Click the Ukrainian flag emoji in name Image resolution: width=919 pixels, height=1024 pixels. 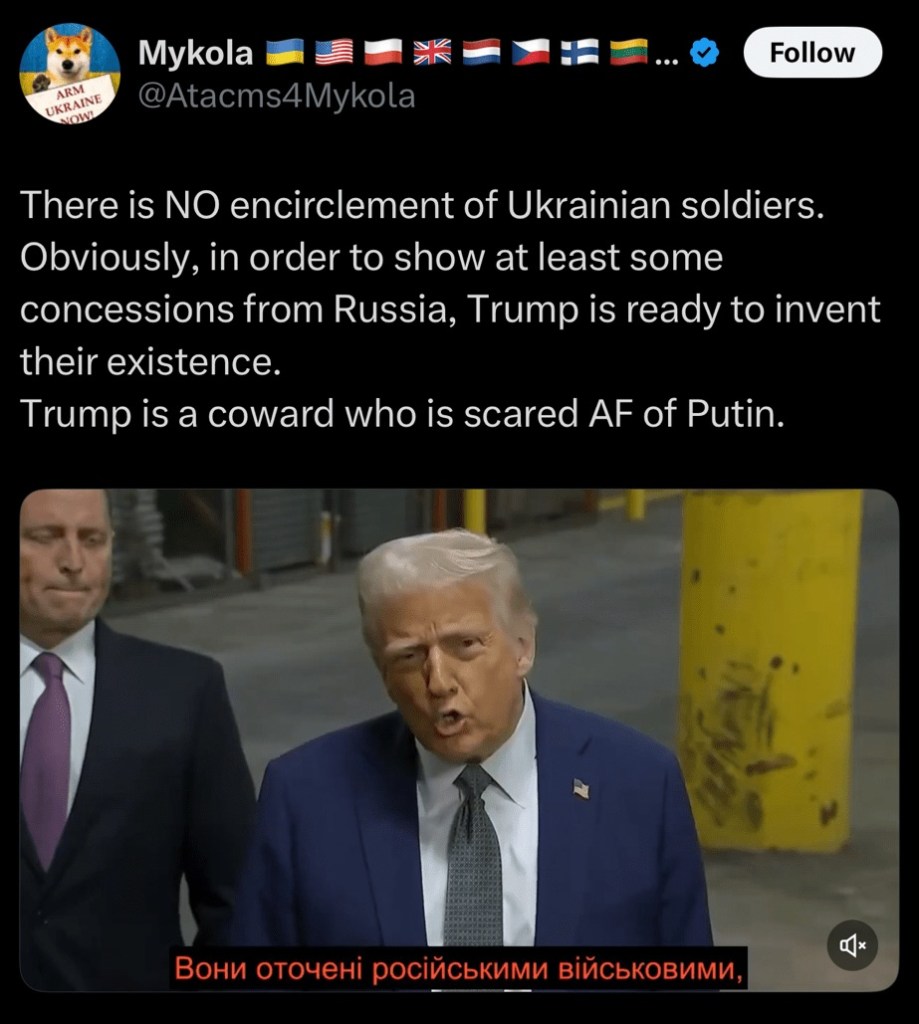285,52
